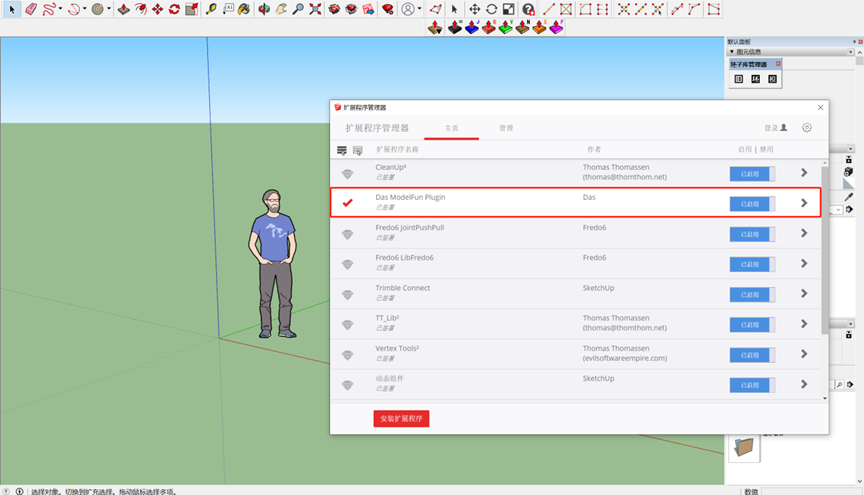Pick the pink Eraser tool
Viewport: 864px width, 495px height.
(31, 9)
